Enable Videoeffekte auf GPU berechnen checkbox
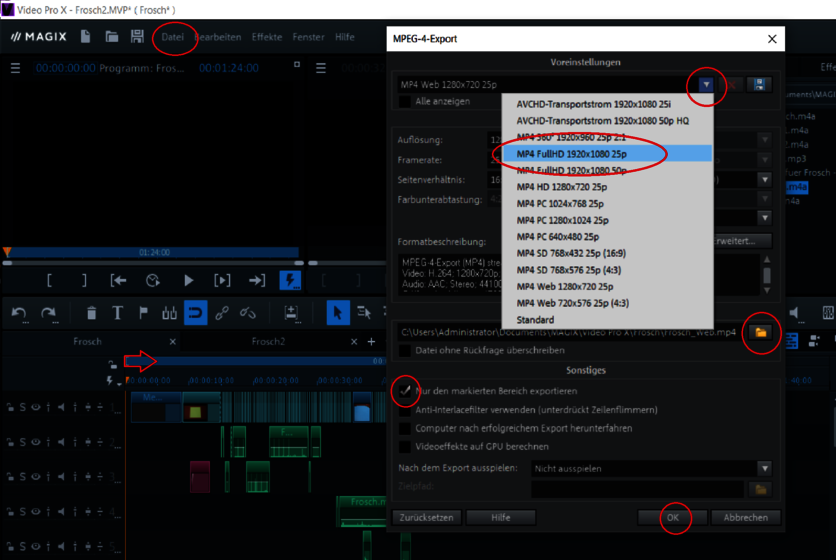 (405, 446)
